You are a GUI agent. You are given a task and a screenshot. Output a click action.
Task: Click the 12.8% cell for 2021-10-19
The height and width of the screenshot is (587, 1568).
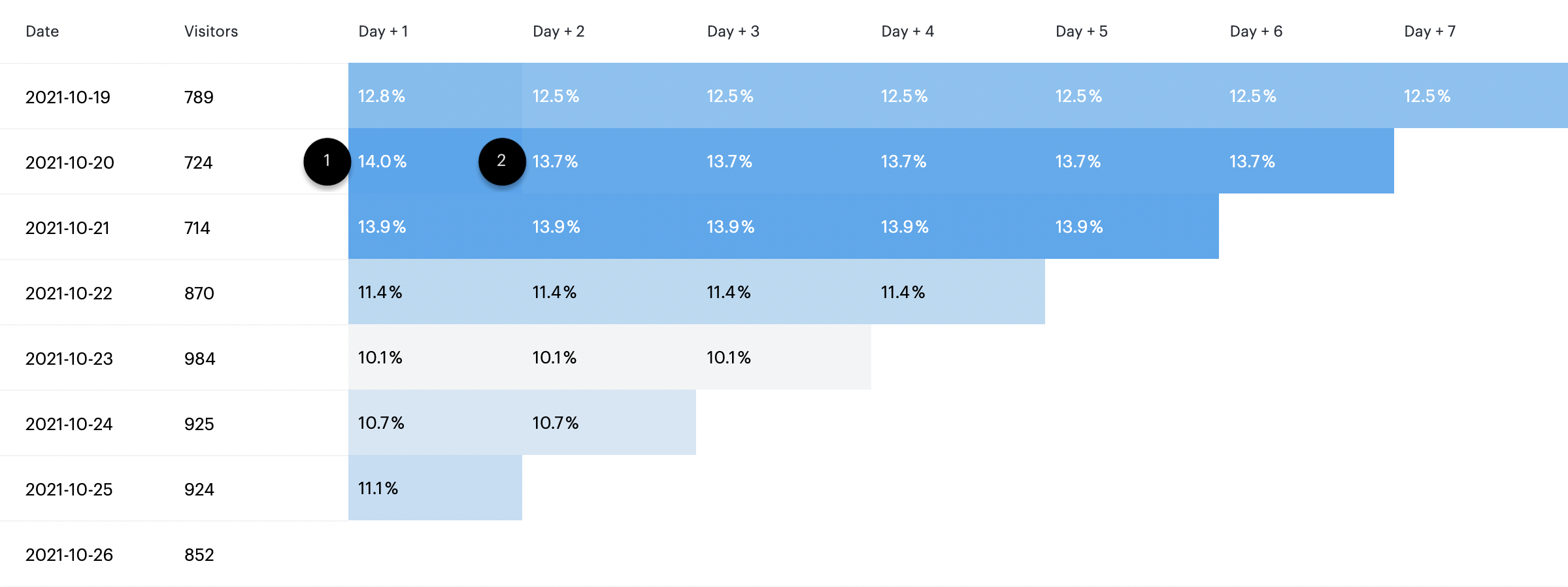[382, 96]
